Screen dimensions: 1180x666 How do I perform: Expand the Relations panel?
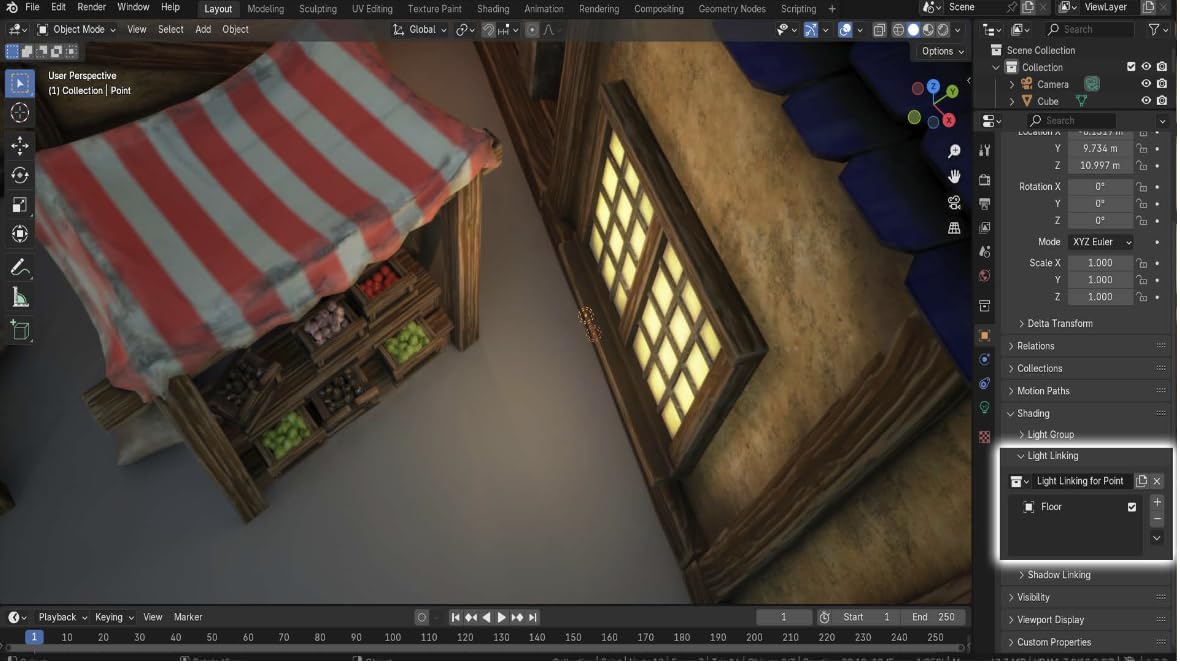[1035, 347]
